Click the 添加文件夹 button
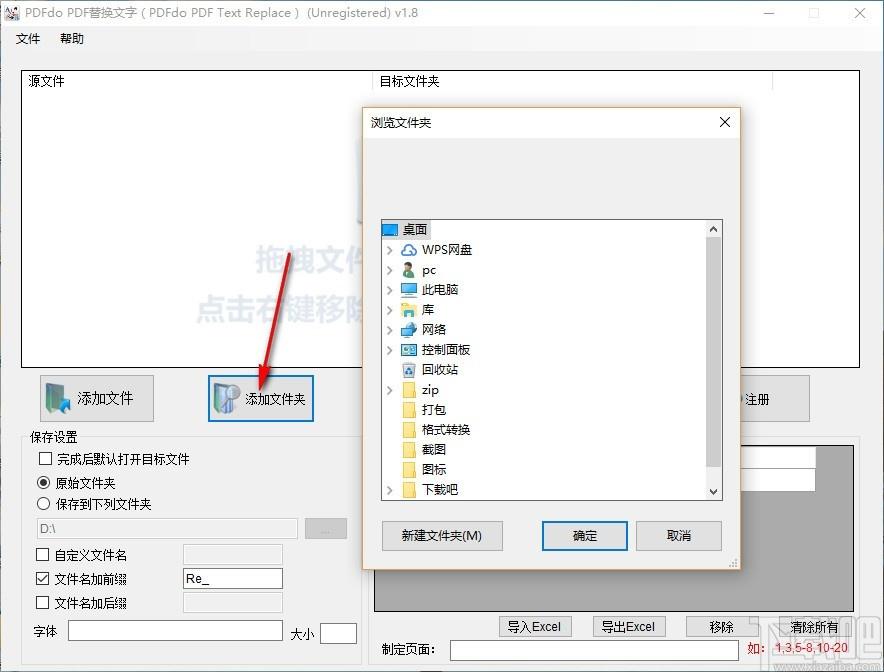Screen dimensions: 884x672 [x=261, y=399]
